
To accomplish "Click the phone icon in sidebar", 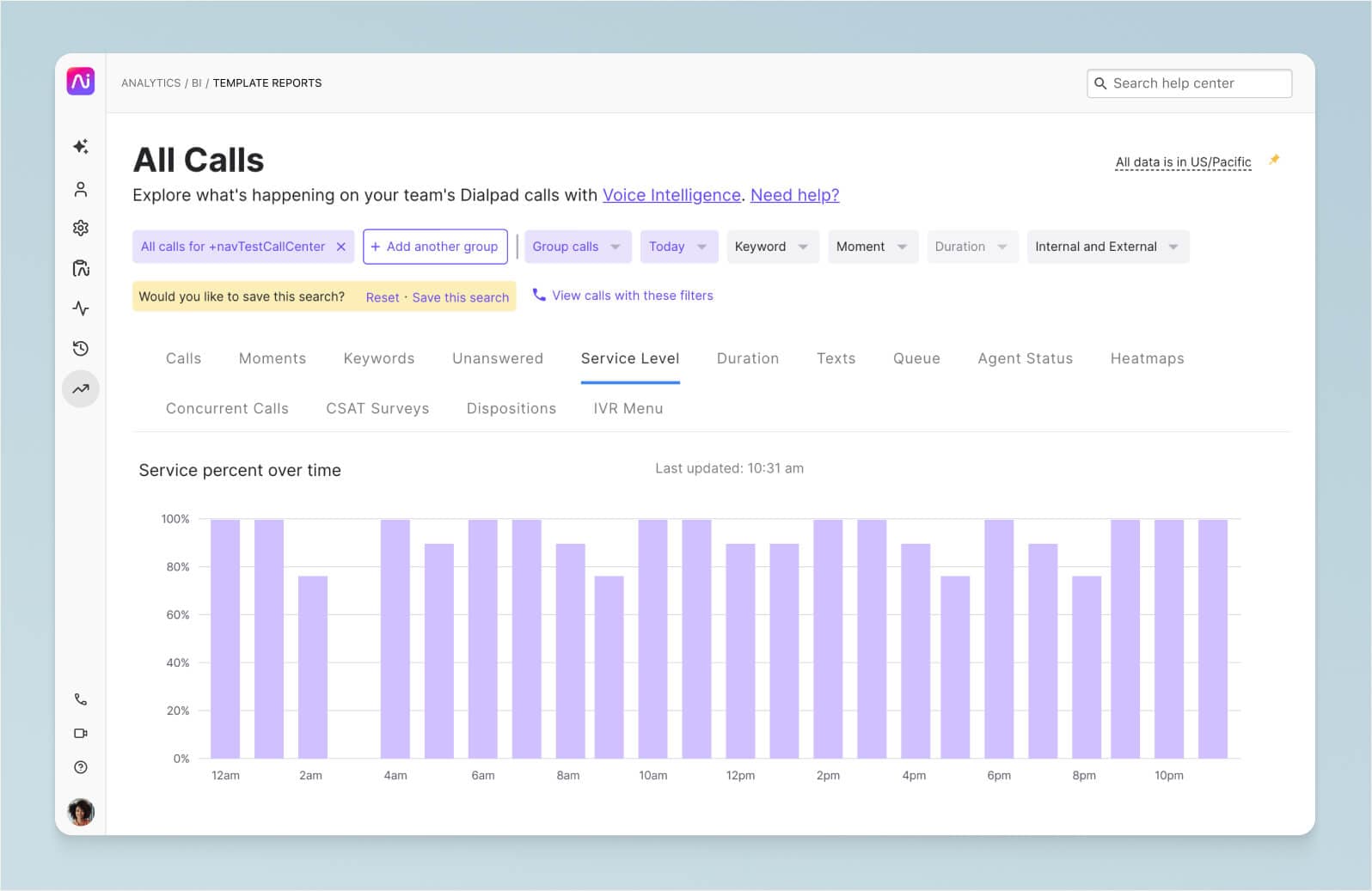I will click(81, 699).
